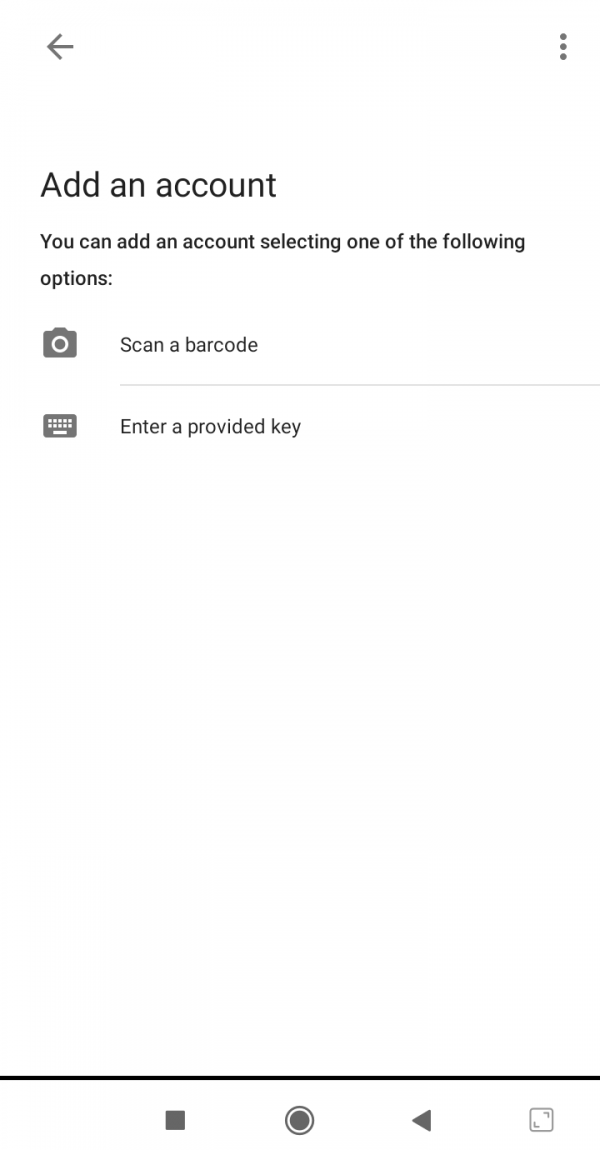
Task: Tap the keyboard icon for key entry
Action: pyautogui.click(x=60, y=426)
